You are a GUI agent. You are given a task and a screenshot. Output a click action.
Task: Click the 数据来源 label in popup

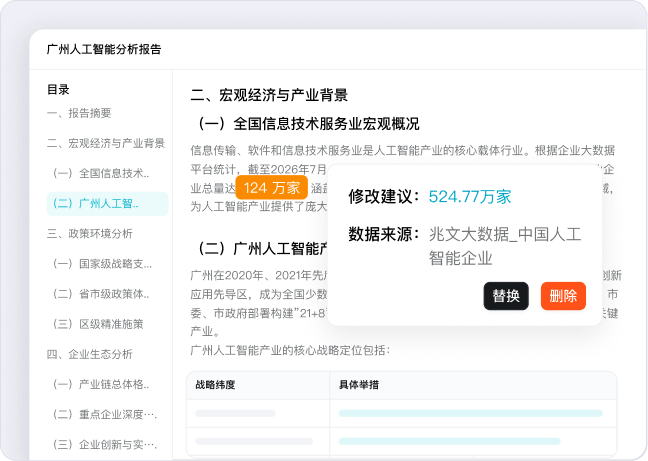[384, 234]
